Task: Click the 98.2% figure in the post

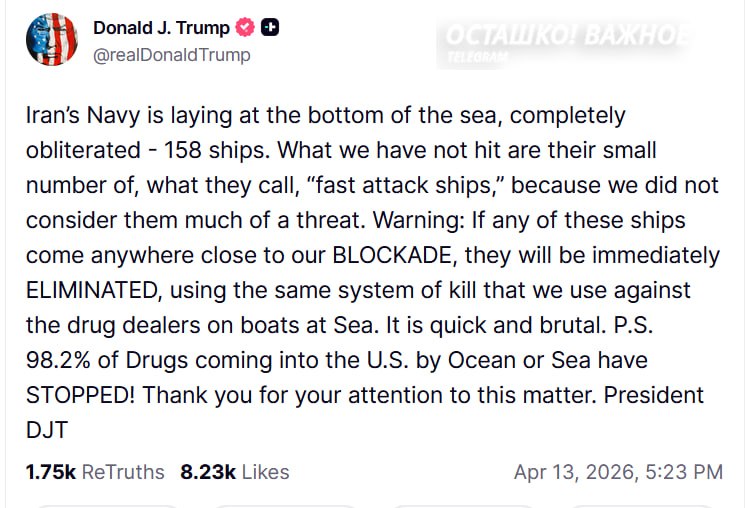Action: coord(59,359)
